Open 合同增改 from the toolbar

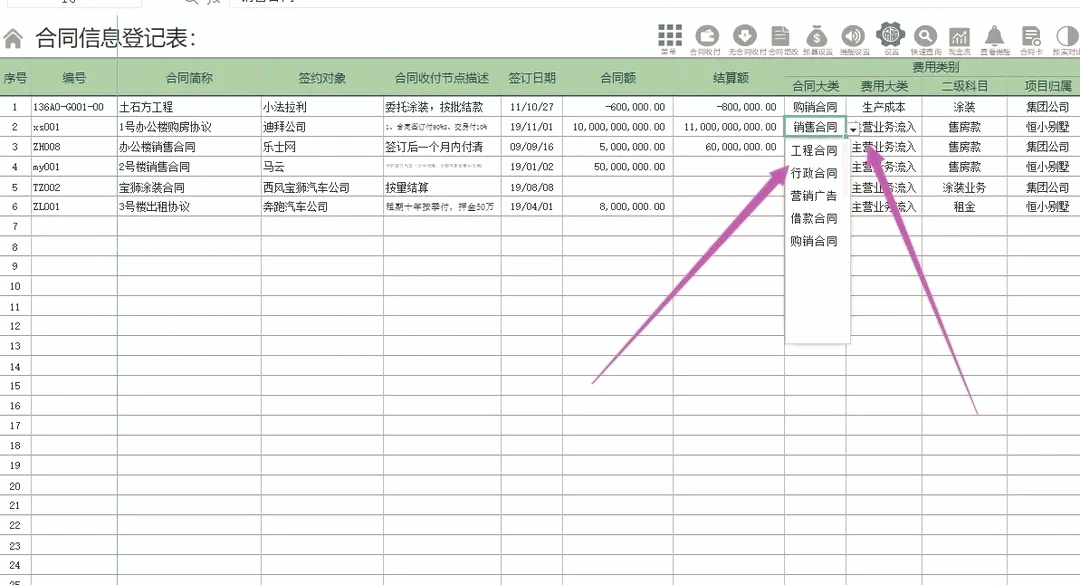tap(779, 37)
